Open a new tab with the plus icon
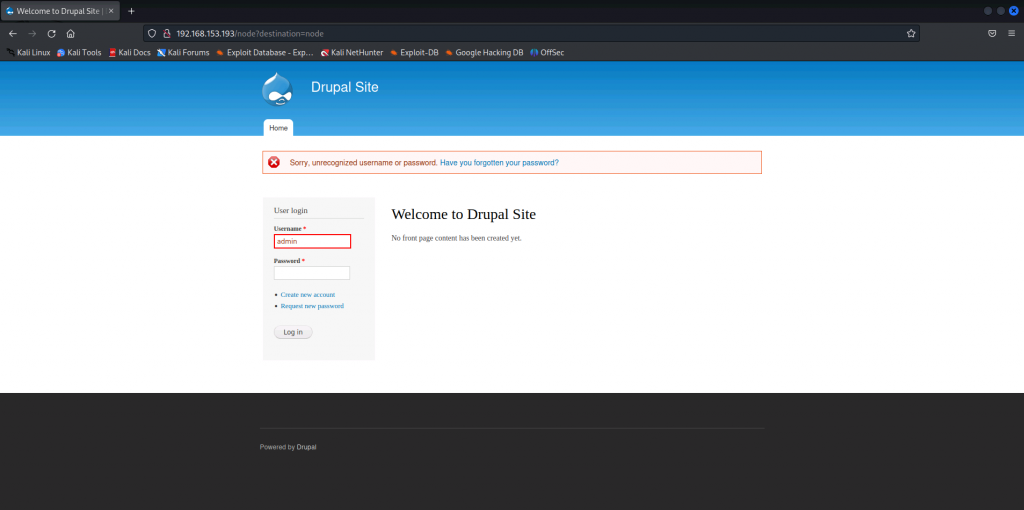 131,11
